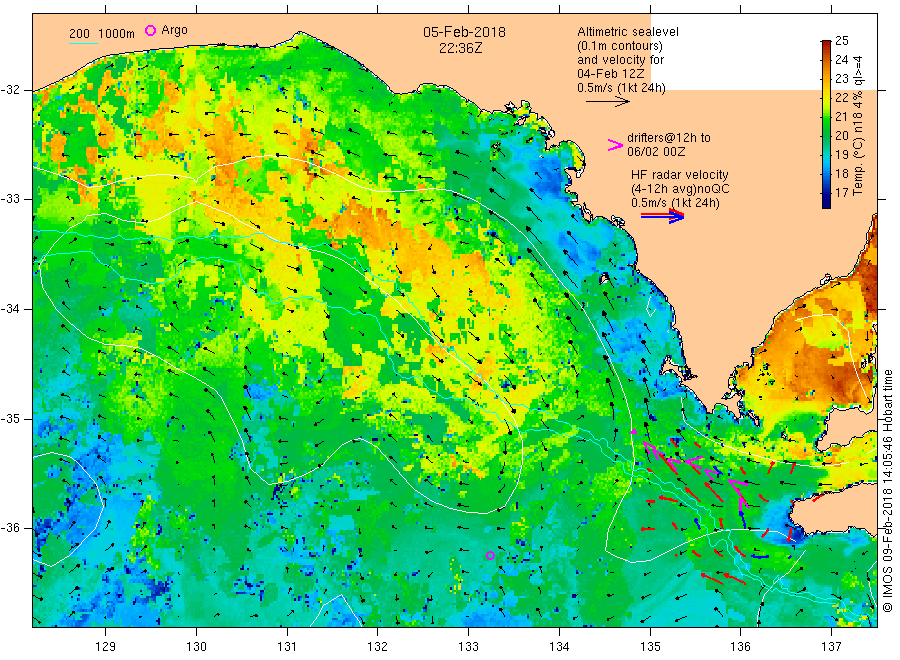Click the IMOS copyright timestamp text
The height and width of the screenshot is (660, 900).
pyautogui.click(x=887, y=491)
